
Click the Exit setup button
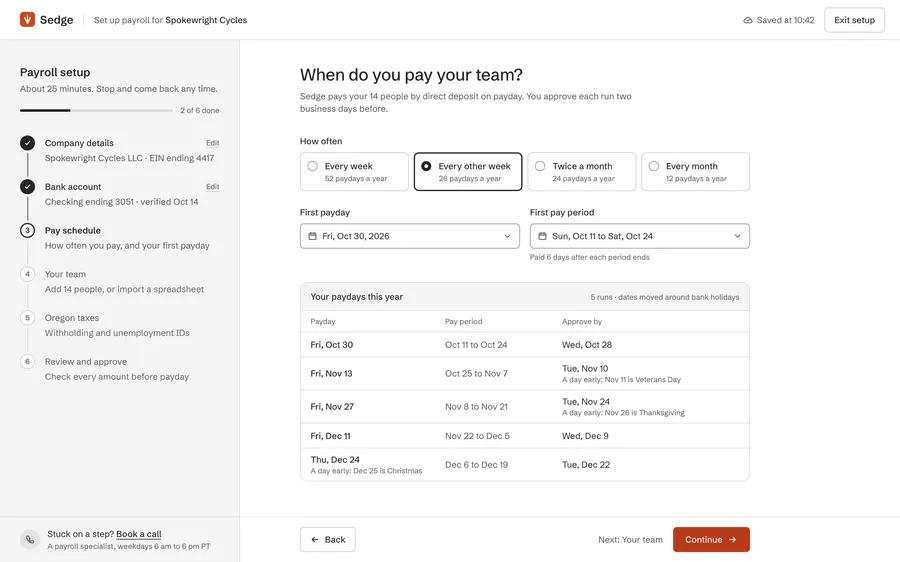coord(854,20)
